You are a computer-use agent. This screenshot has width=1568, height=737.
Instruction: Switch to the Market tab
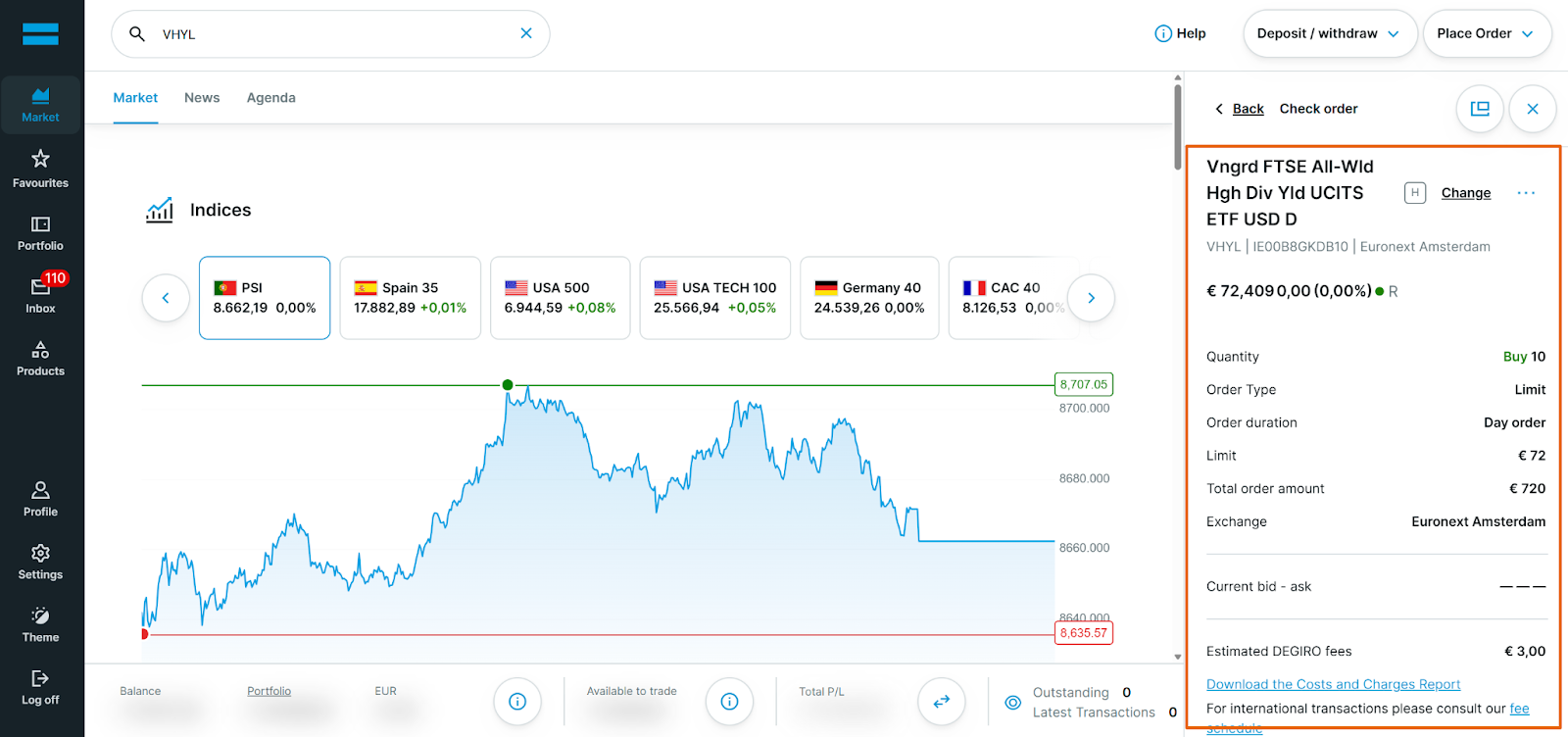click(x=135, y=98)
